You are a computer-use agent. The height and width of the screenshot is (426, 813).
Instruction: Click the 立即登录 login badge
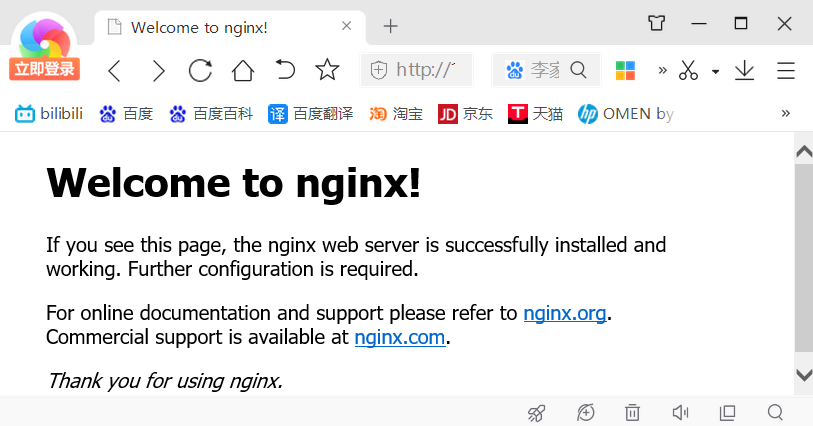click(x=45, y=69)
